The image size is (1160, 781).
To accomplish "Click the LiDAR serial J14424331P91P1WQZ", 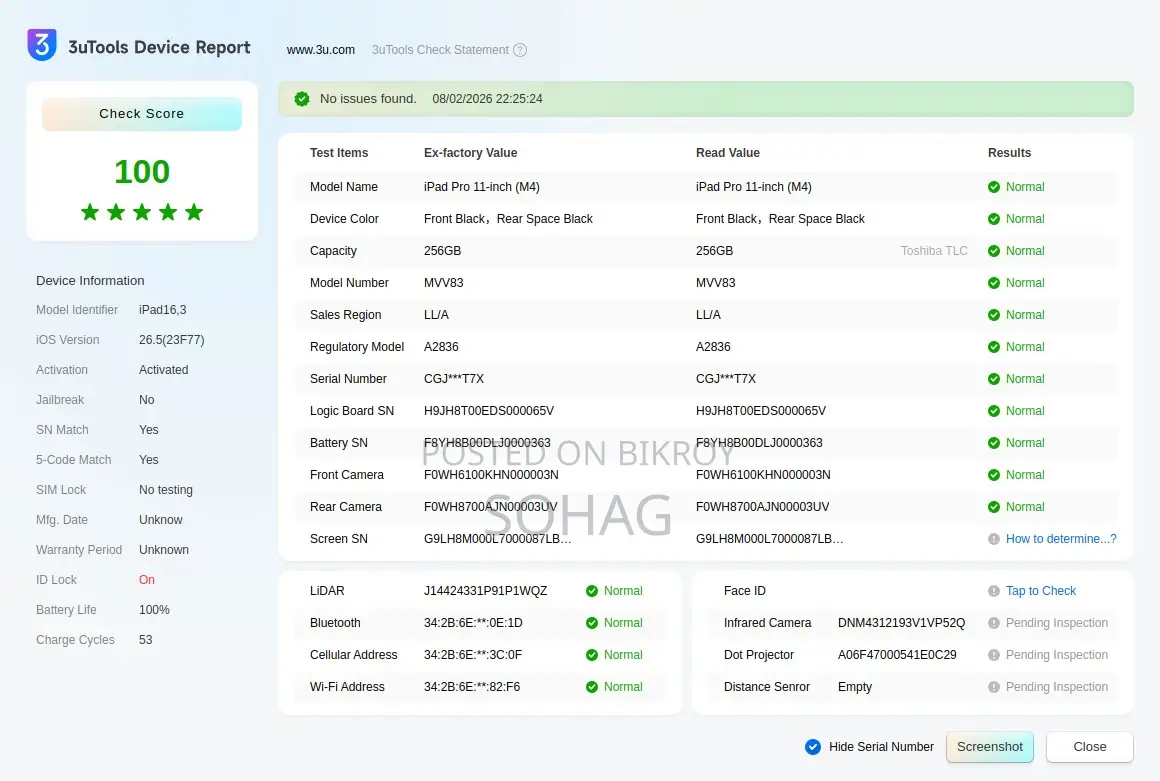I will click(485, 591).
